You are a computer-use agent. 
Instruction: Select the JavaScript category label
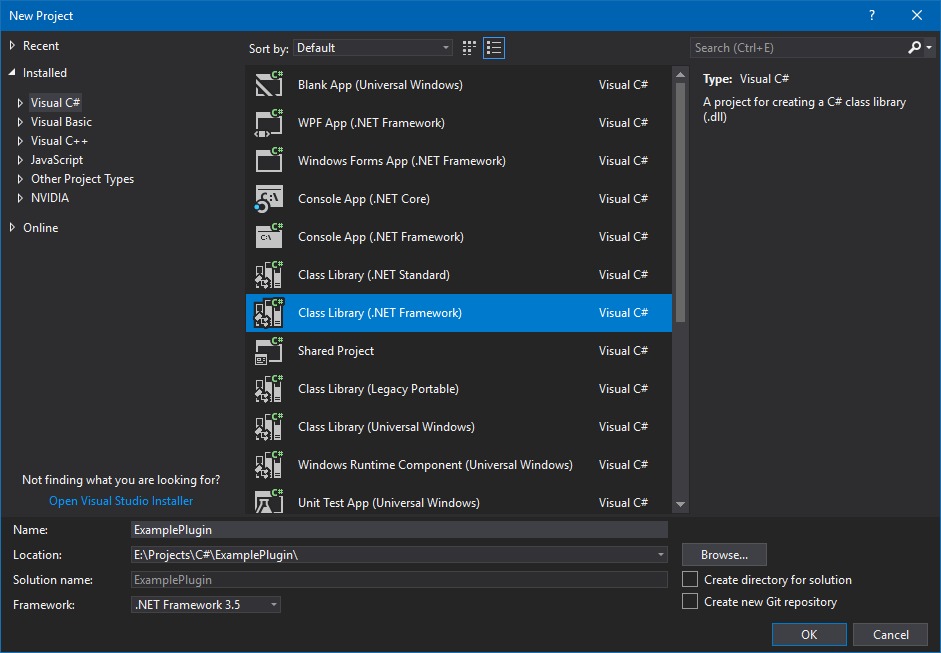click(x=57, y=160)
